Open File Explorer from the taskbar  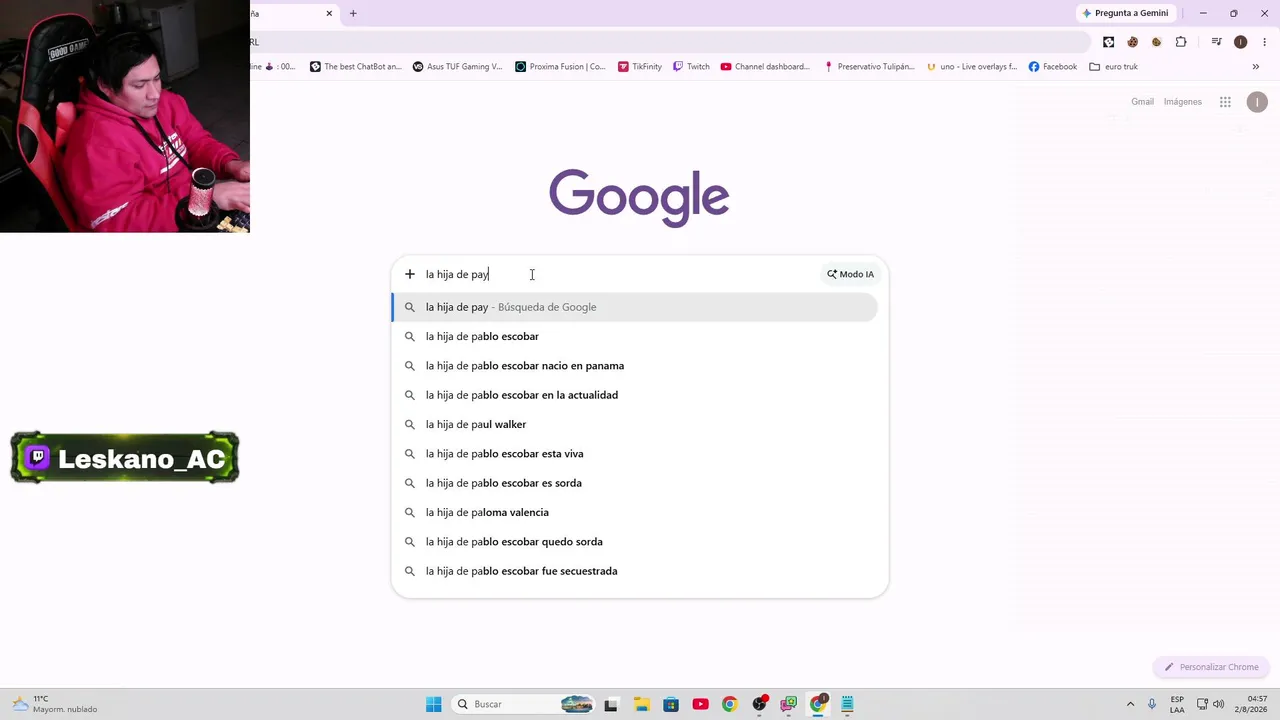pos(641,704)
